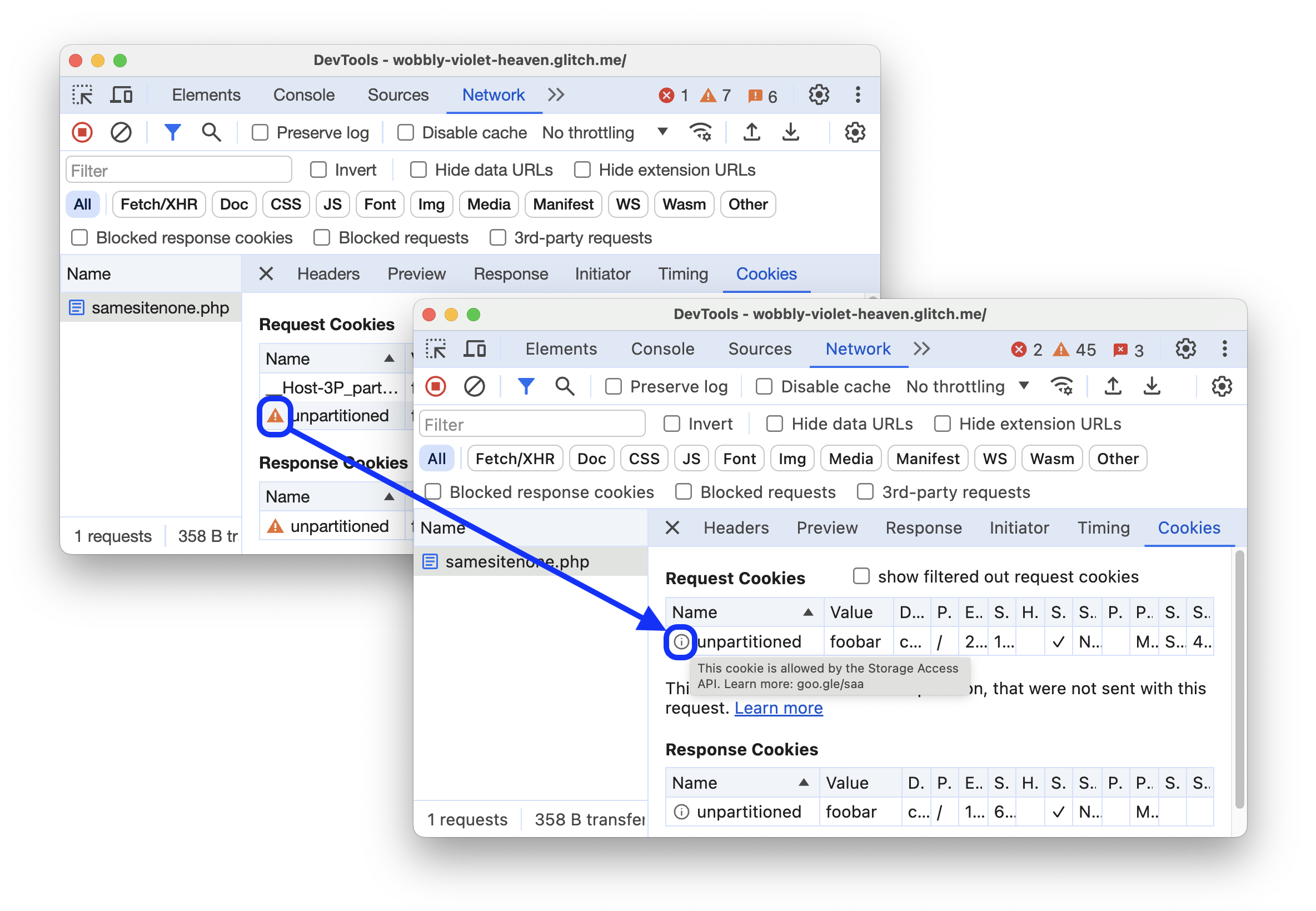Click the filter funnel icon
This screenshot has width=1316, height=911.
[x=172, y=132]
